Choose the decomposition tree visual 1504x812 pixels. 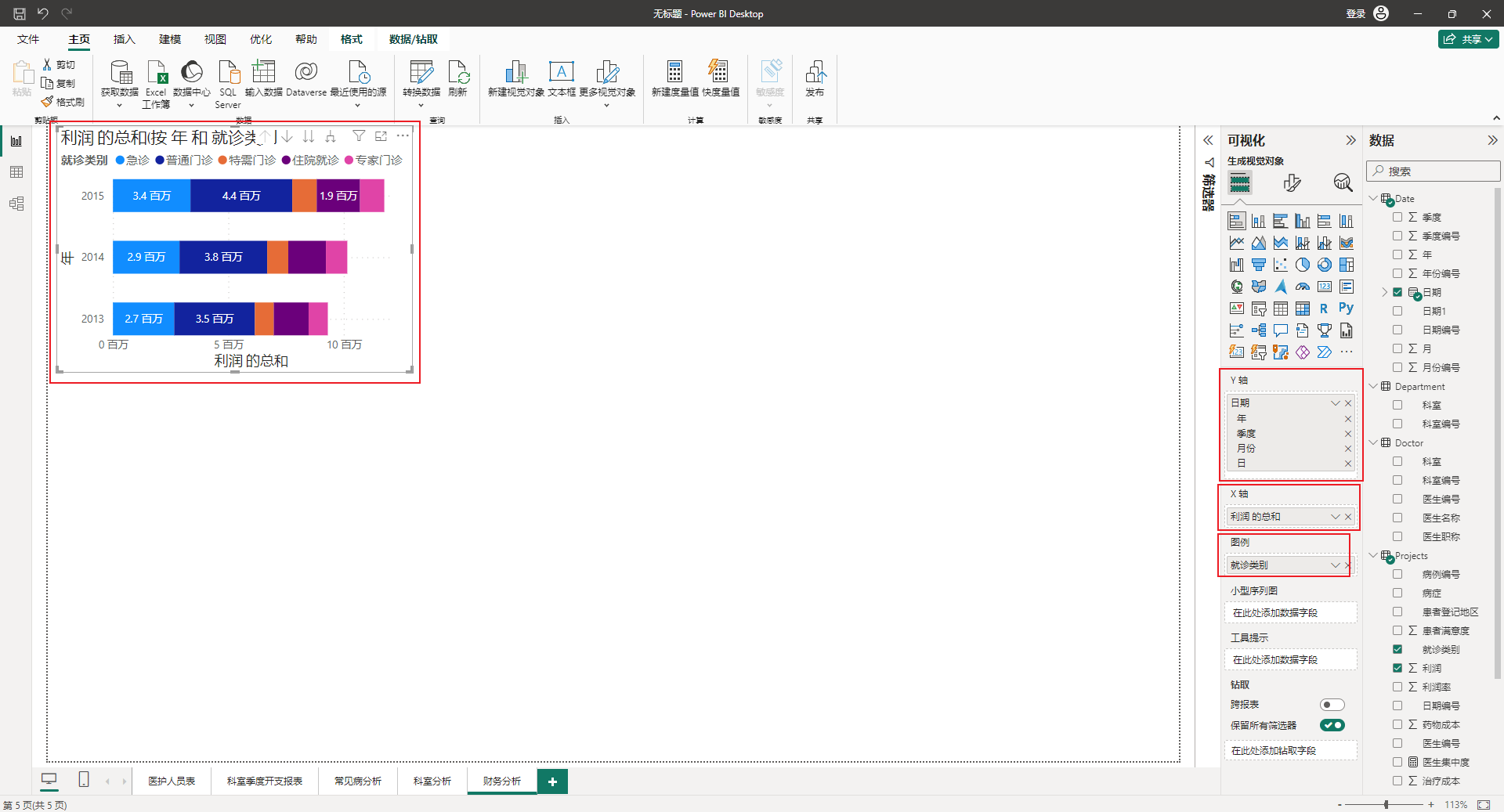tap(1258, 330)
